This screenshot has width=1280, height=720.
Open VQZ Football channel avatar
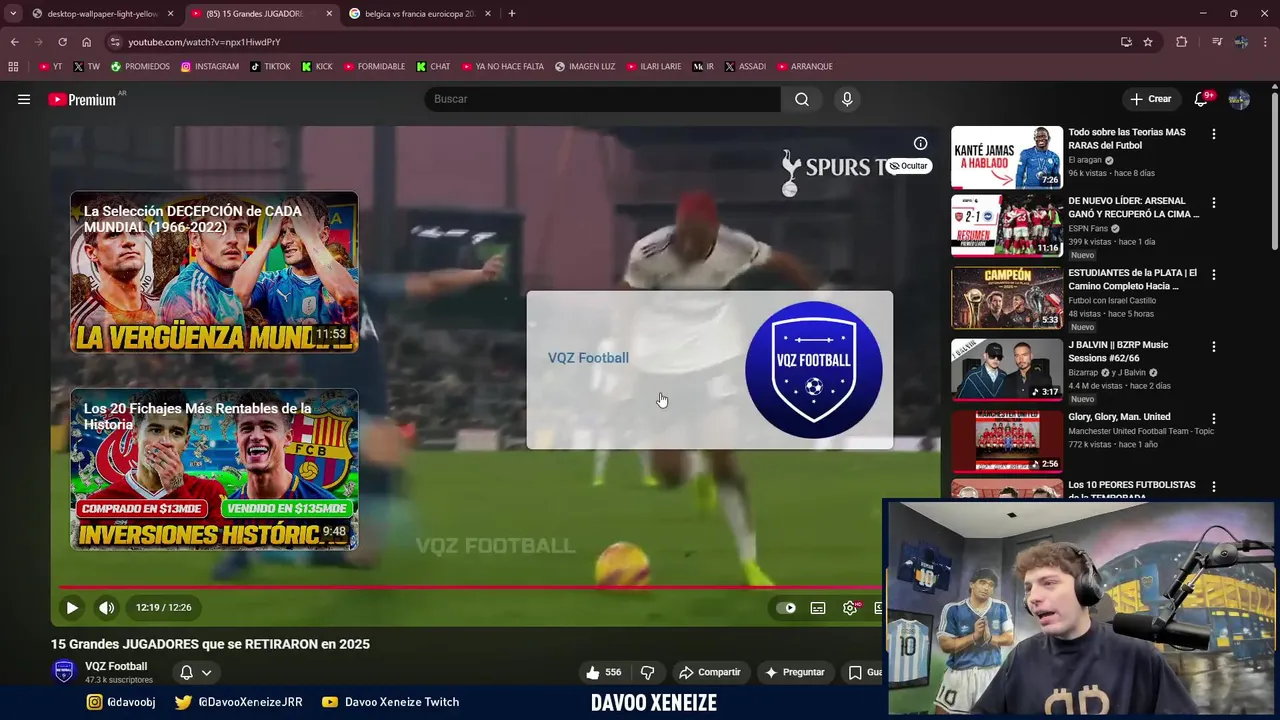64,672
